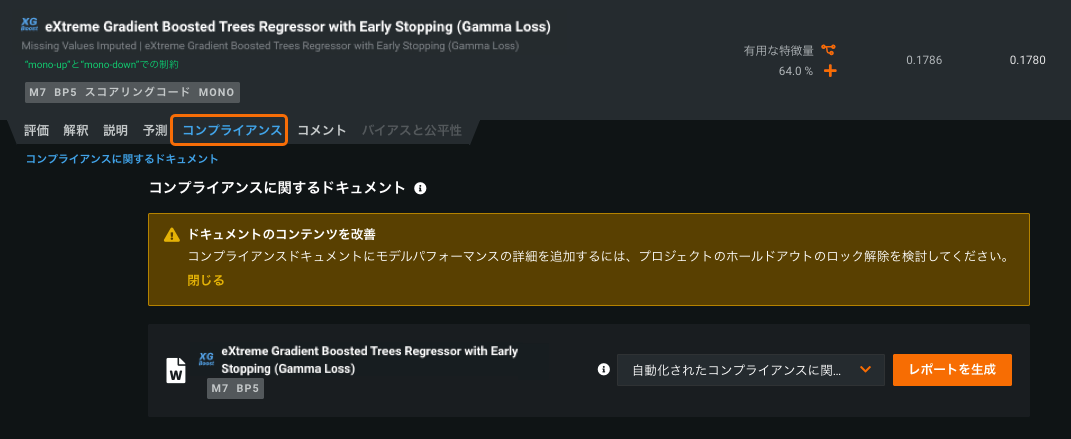This screenshot has height=439, width=1071.
Task: Click the コンプライアンスに関するドキュメント sub-link
Action: pyautogui.click(x=122, y=159)
